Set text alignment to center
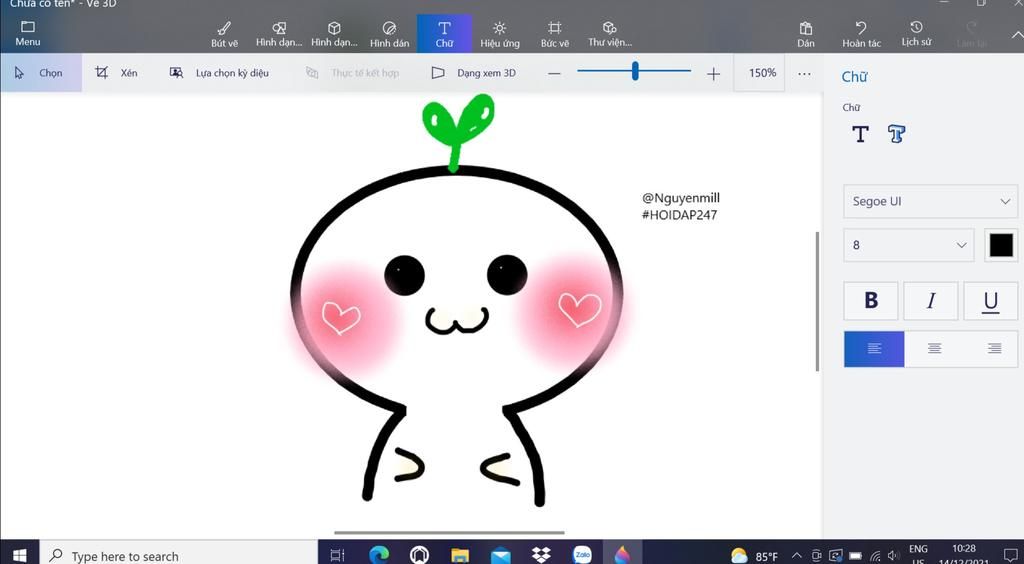 (x=934, y=349)
